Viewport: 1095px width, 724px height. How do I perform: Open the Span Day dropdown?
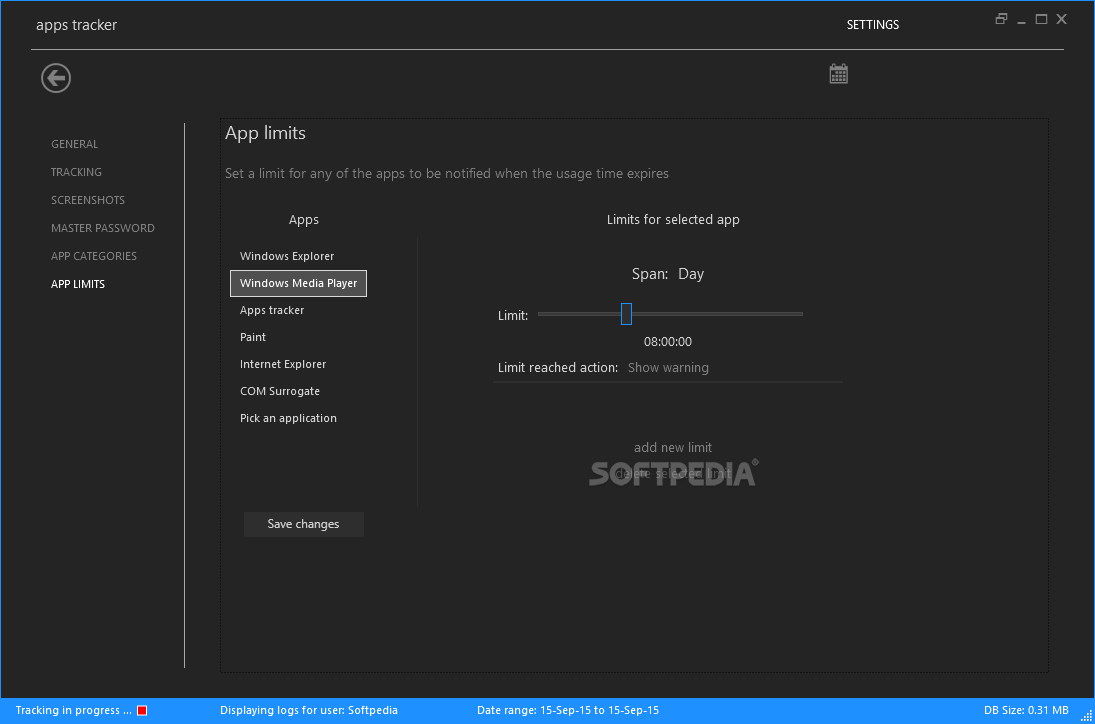(x=691, y=274)
